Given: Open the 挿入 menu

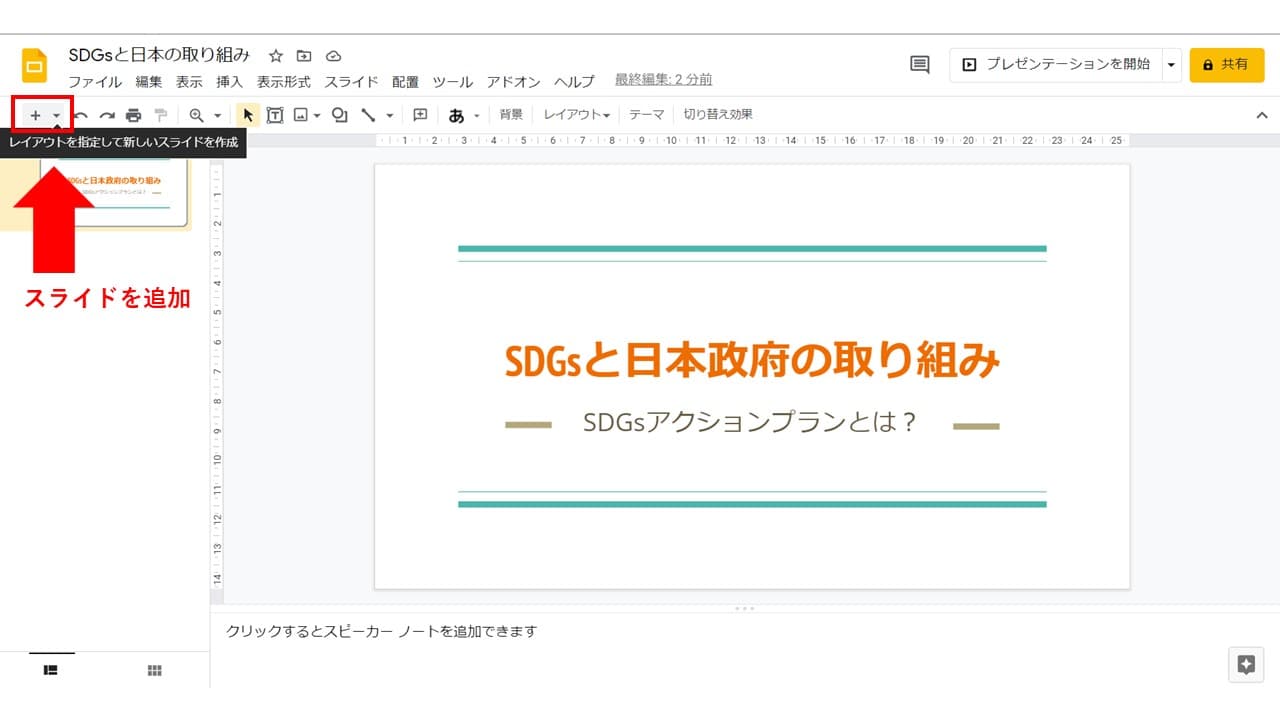Looking at the screenshot, I should tap(230, 82).
